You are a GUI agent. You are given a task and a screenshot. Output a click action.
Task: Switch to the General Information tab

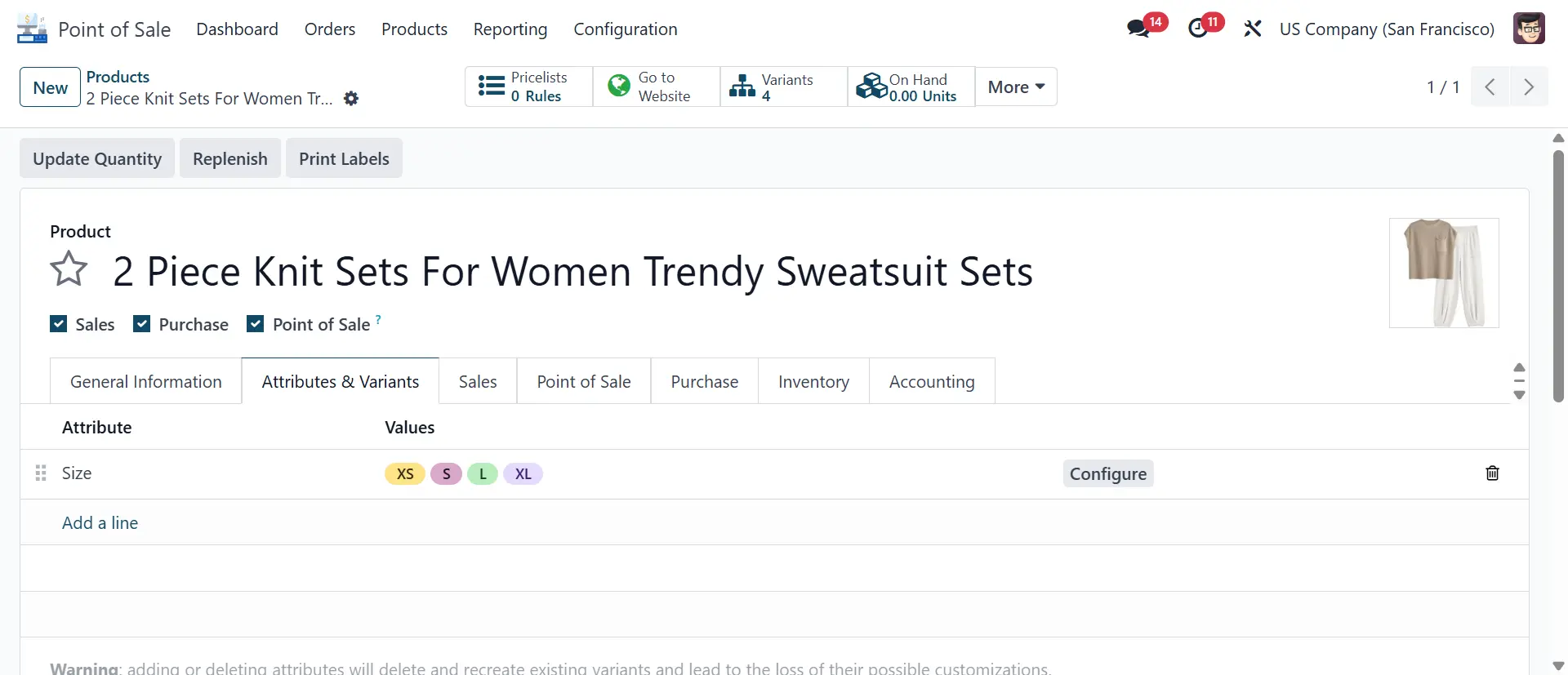pyautogui.click(x=145, y=381)
